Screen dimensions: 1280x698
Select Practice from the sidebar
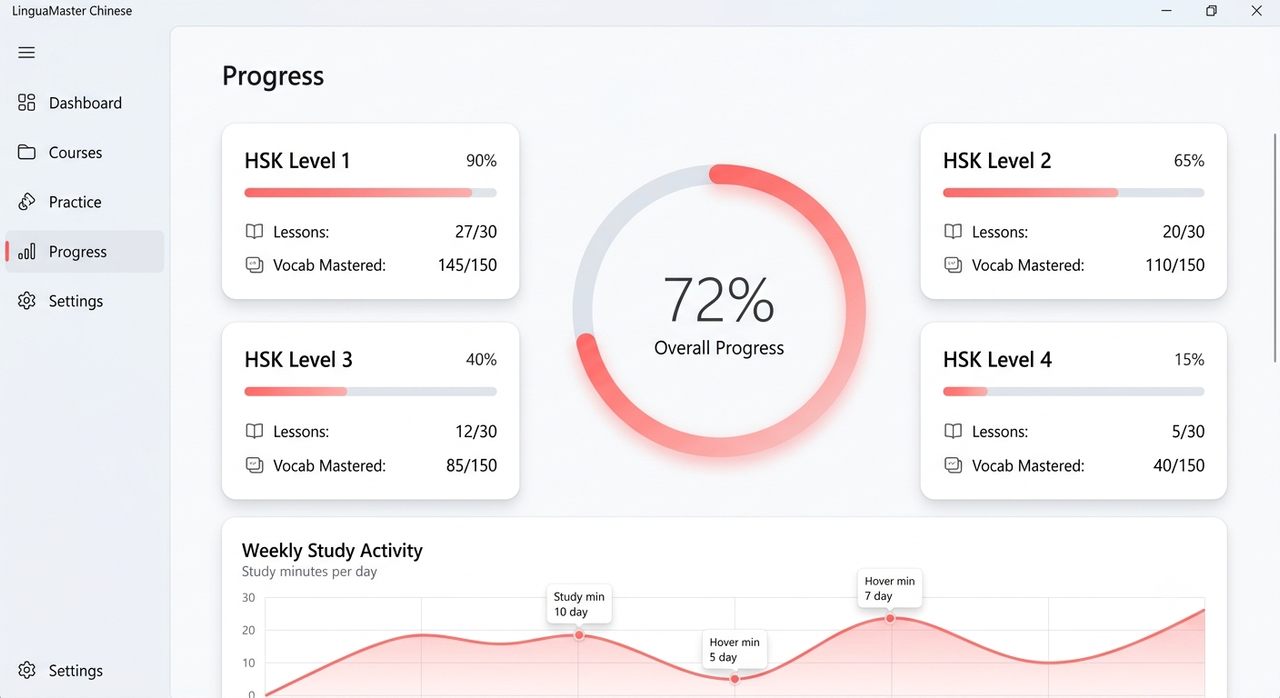[x=85, y=202]
